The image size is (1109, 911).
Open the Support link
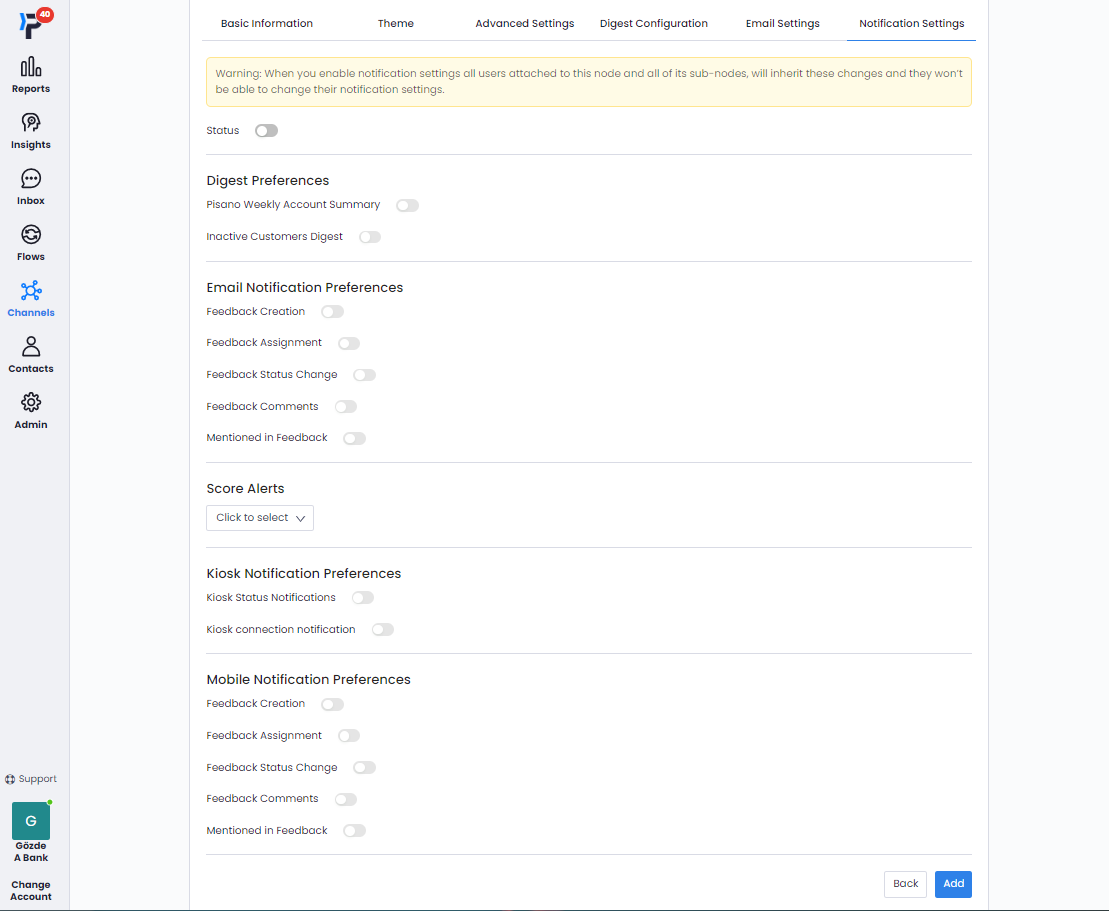tap(31, 779)
